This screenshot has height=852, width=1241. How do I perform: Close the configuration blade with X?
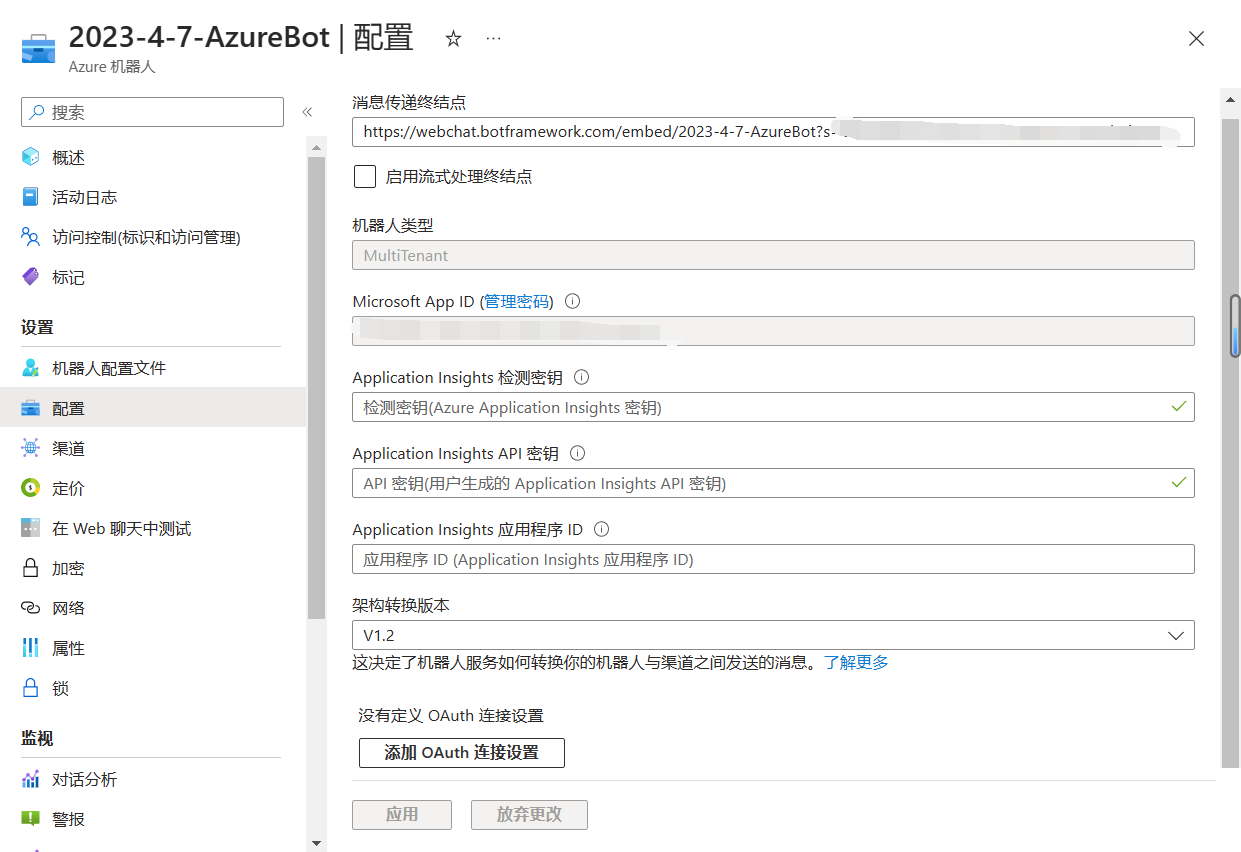1196,39
